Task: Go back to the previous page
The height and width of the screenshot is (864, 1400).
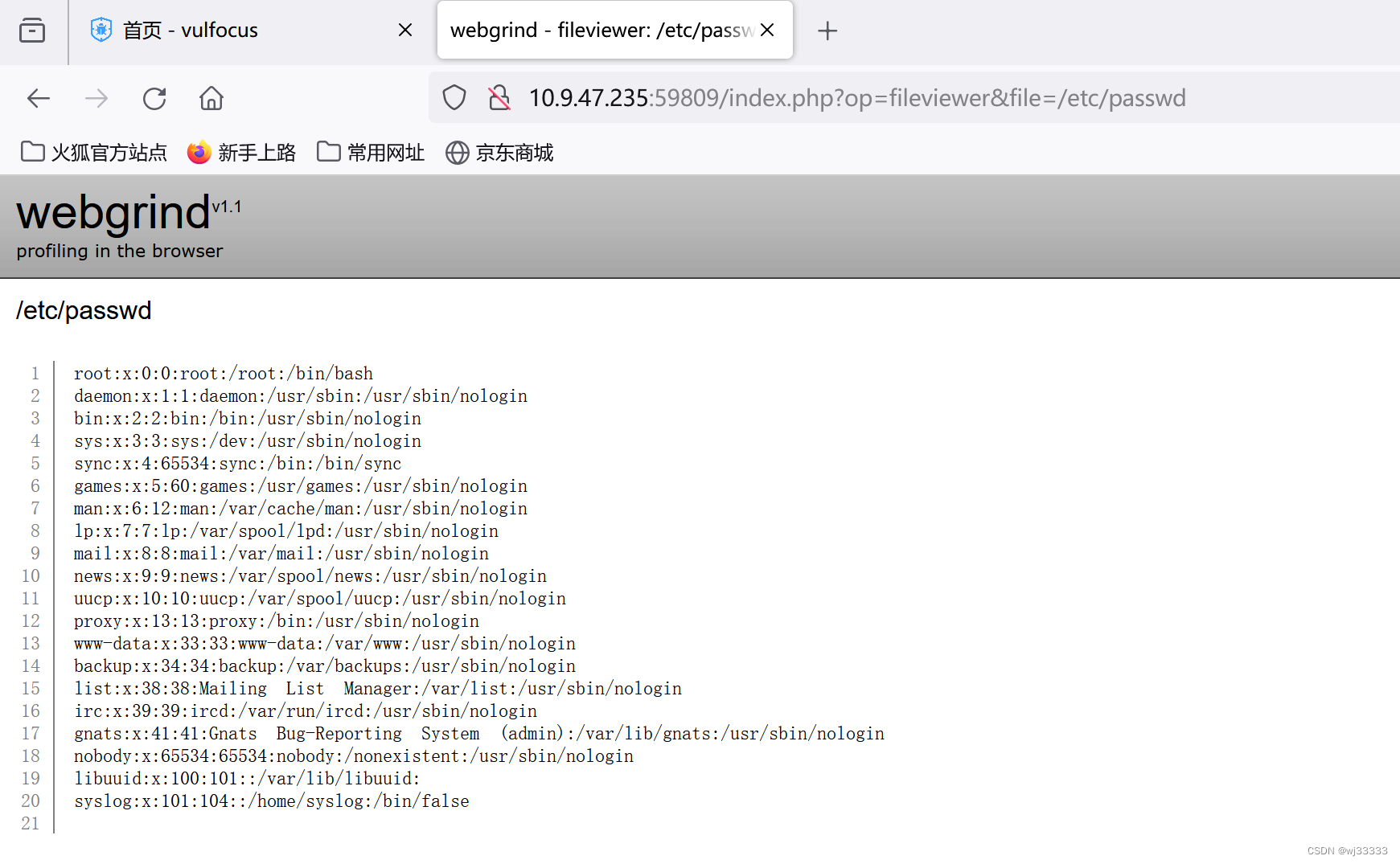Action: click(38, 98)
